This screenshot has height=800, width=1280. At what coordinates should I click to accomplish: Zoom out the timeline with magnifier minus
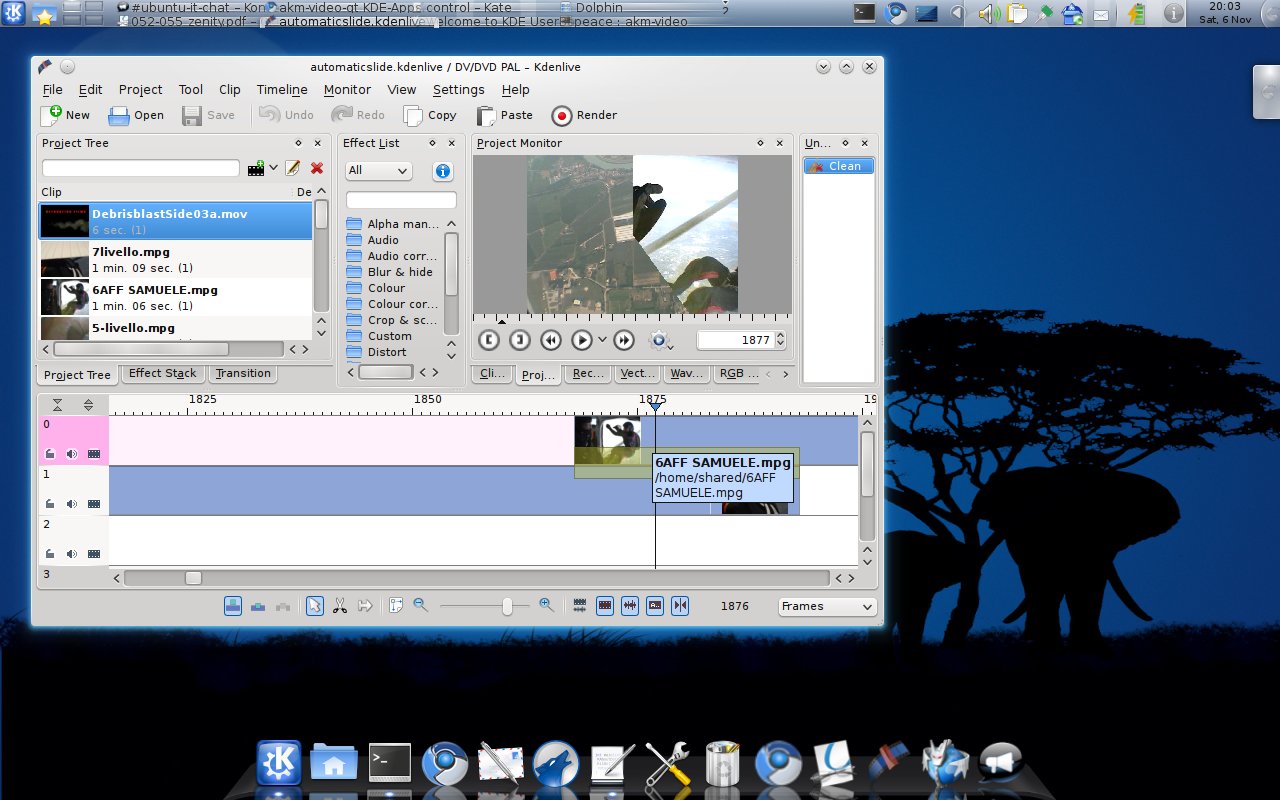[x=420, y=605]
